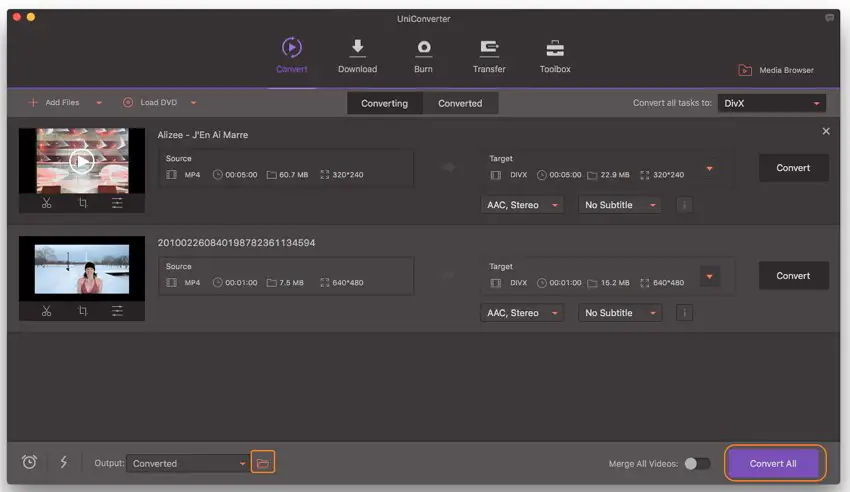
Task: Open the Burn section
Action: point(423,56)
